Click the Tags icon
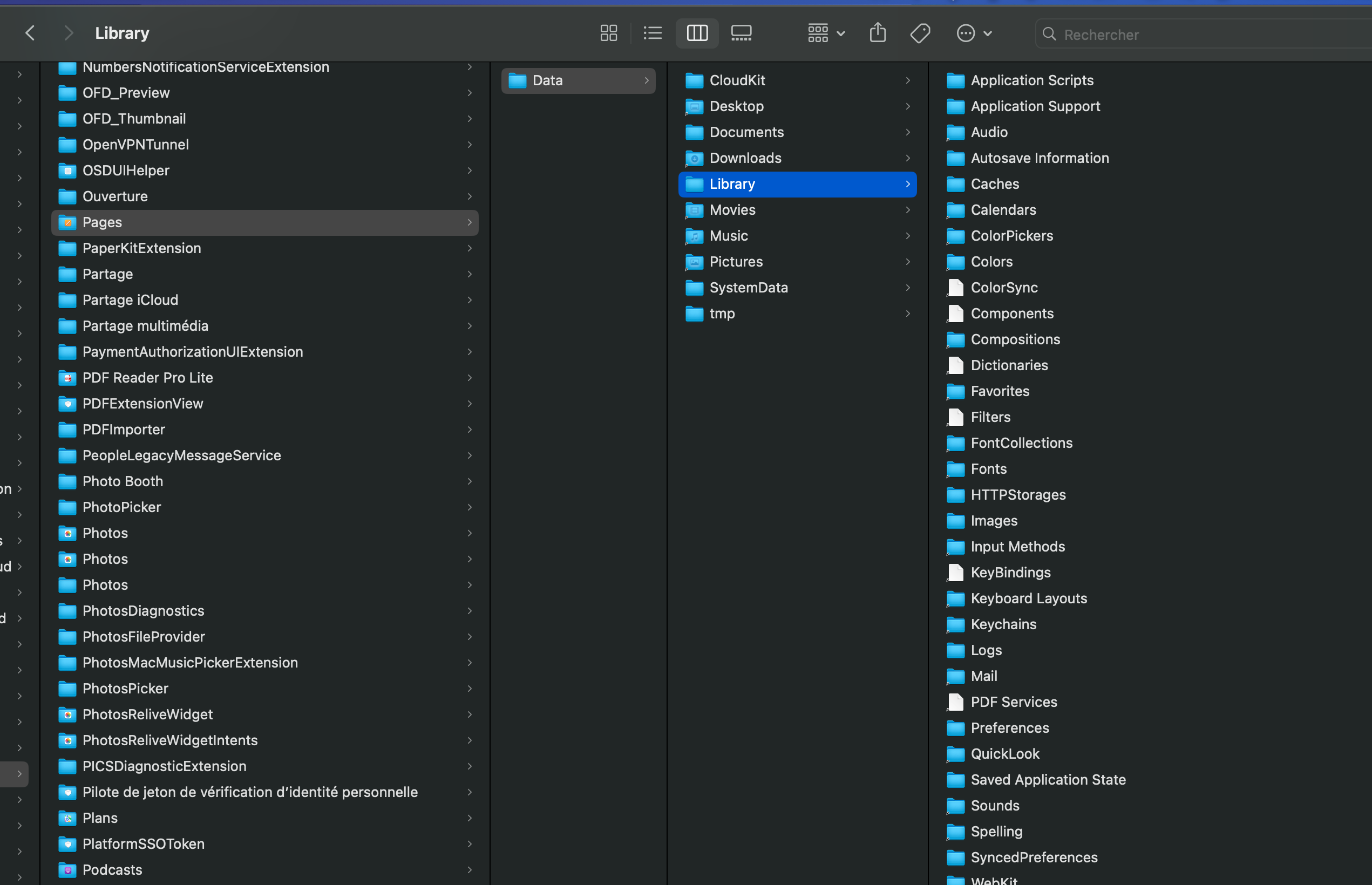 [x=920, y=33]
